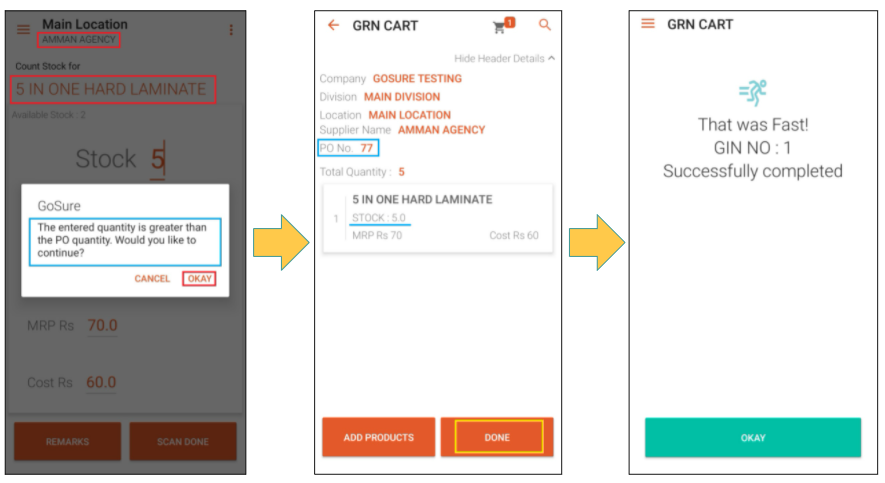The height and width of the screenshot is (483, 885).
Task: Click the running man success icon
Action: pyautogui.click(x=753, y=93)
